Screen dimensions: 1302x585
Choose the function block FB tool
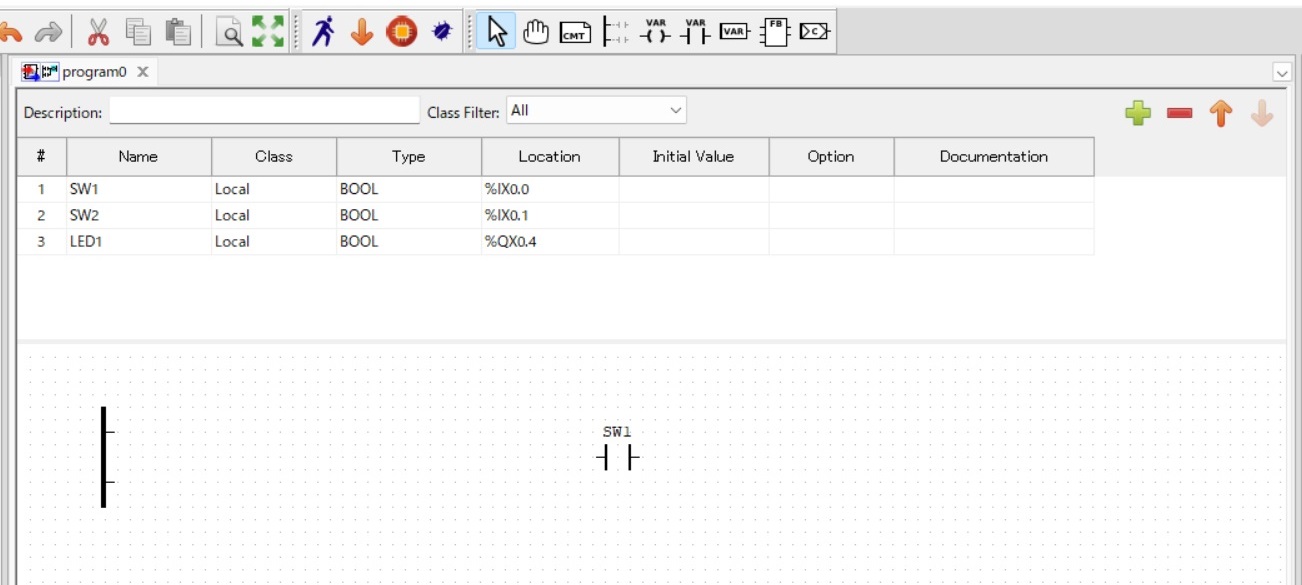775,33
